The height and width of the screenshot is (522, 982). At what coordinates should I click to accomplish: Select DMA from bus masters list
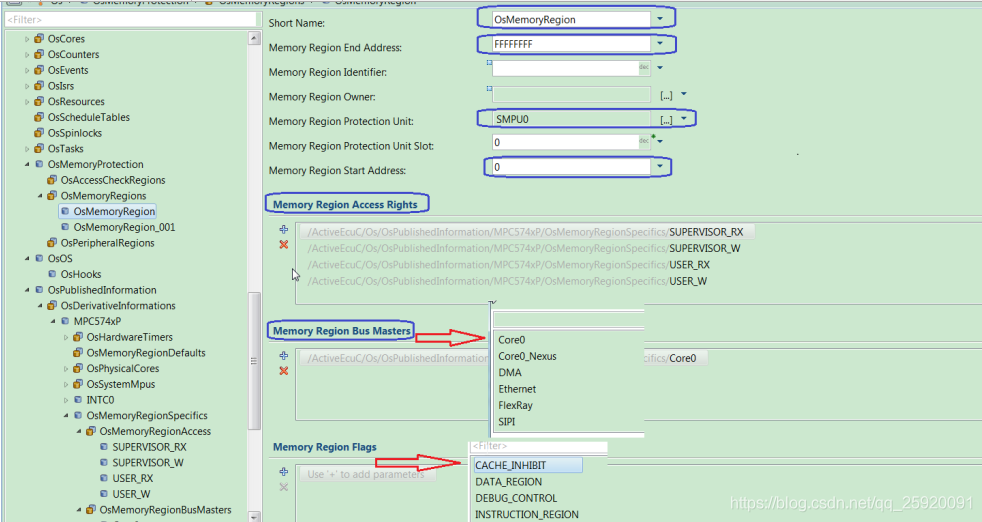click(509, 373)
